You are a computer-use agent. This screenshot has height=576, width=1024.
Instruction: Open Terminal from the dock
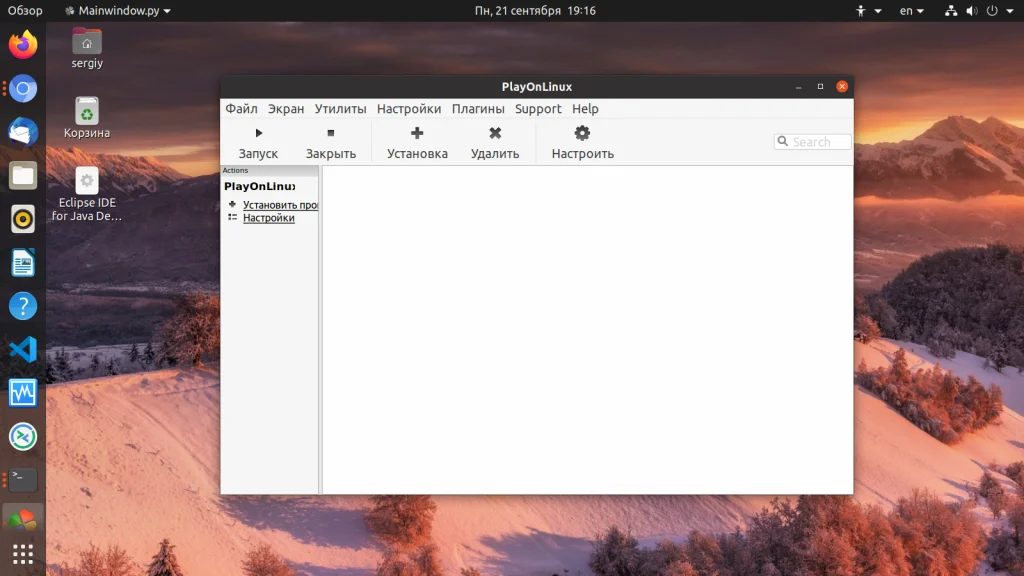click(23, 480)
